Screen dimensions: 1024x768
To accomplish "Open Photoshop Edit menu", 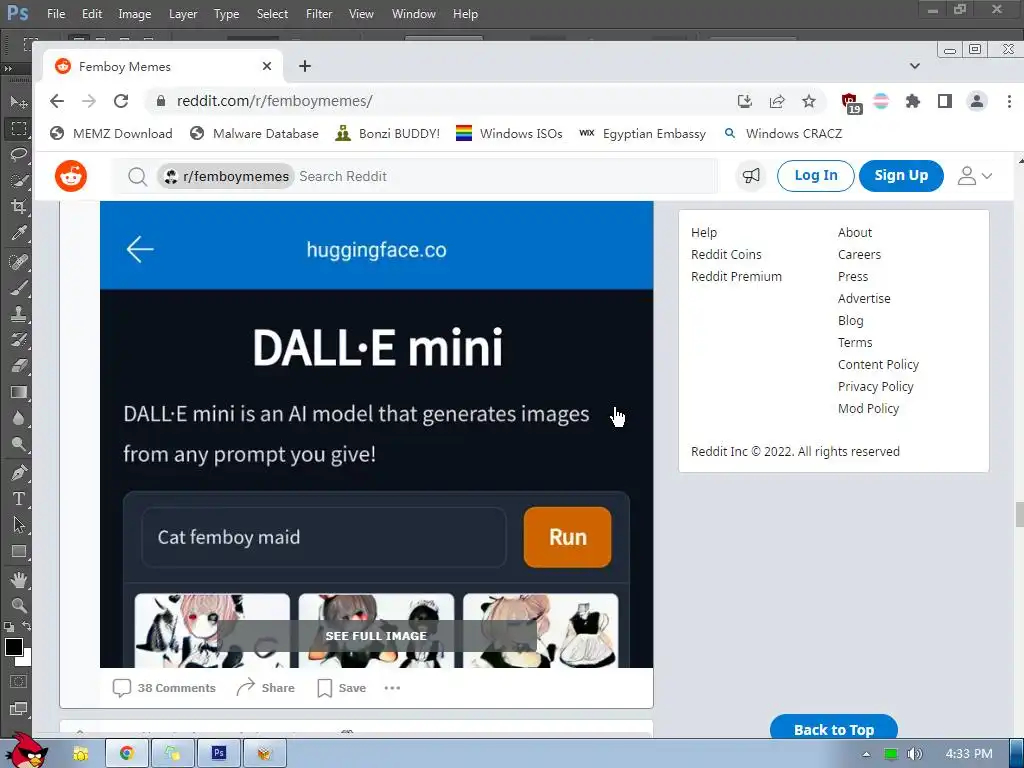I will 91,14.
